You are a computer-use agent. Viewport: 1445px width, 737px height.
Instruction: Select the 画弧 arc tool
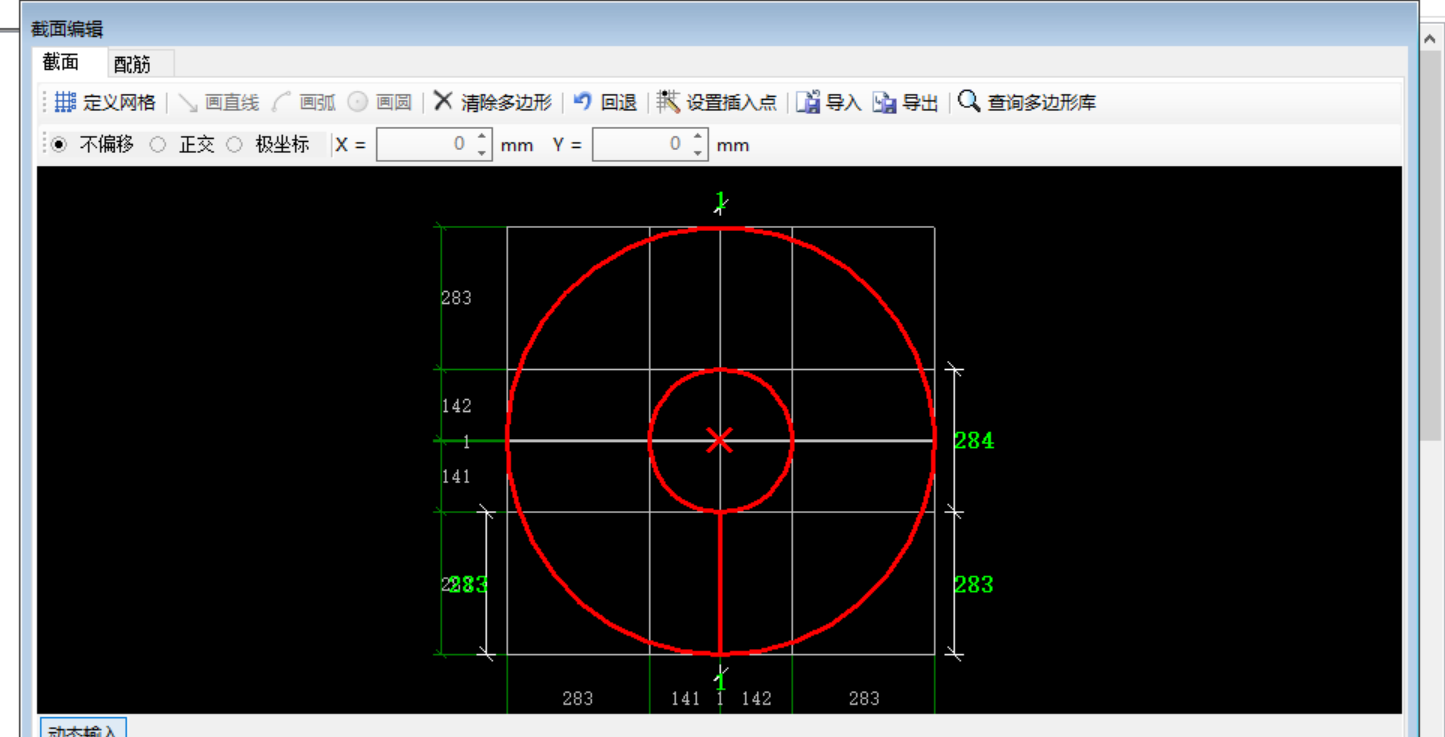(x=304, y=102)
